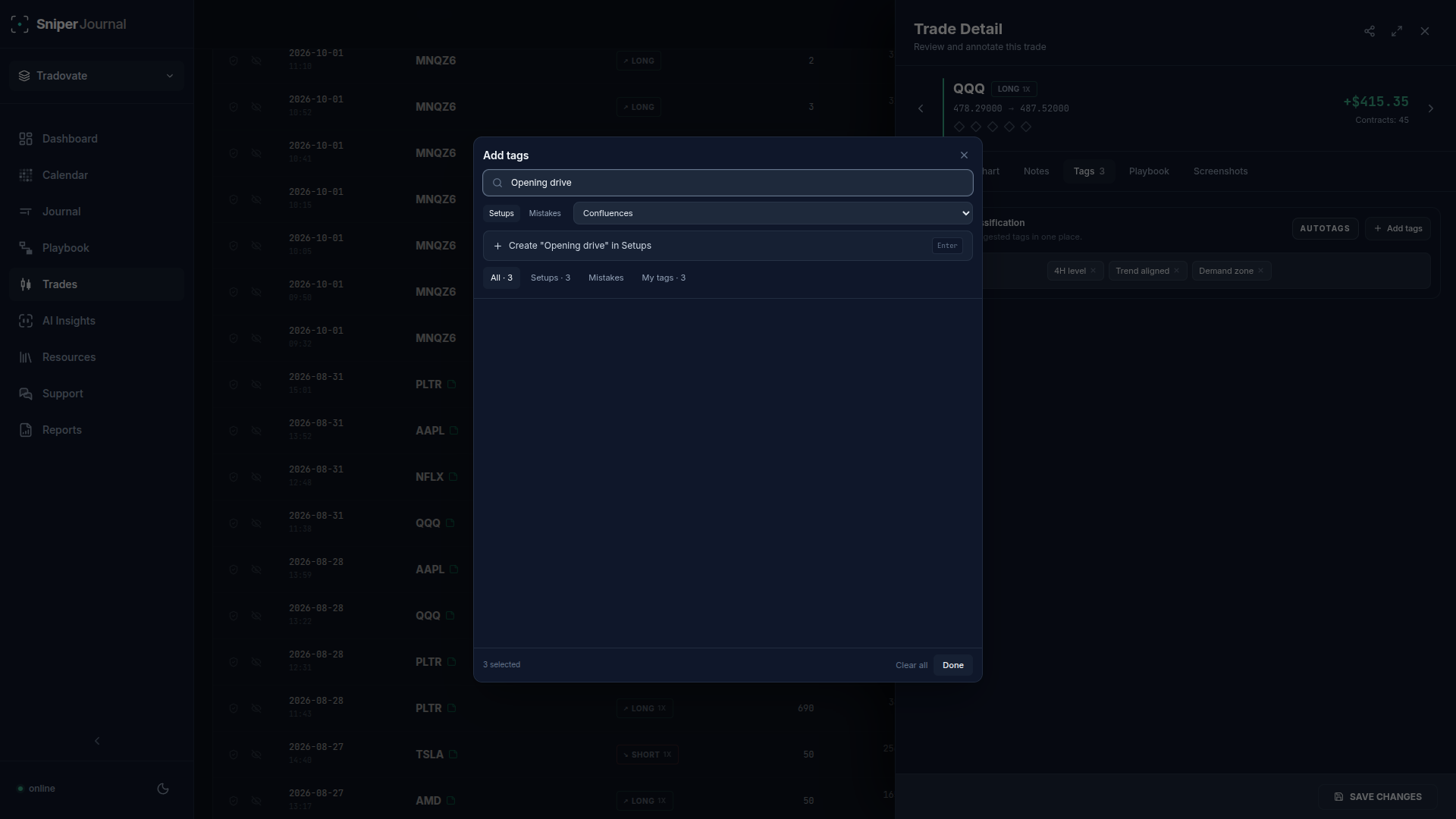Open the AI Insights sidebar icon
The width and height of the screenshot is (1456, 819).
[x=26, y=321]
